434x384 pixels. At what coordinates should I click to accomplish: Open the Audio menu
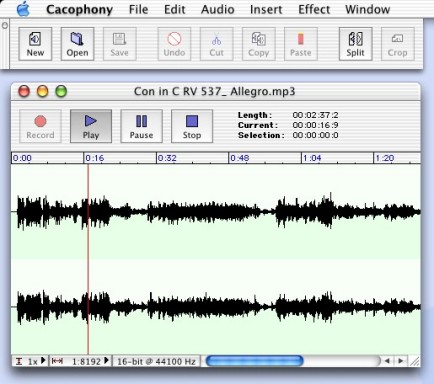pos(217,9)
